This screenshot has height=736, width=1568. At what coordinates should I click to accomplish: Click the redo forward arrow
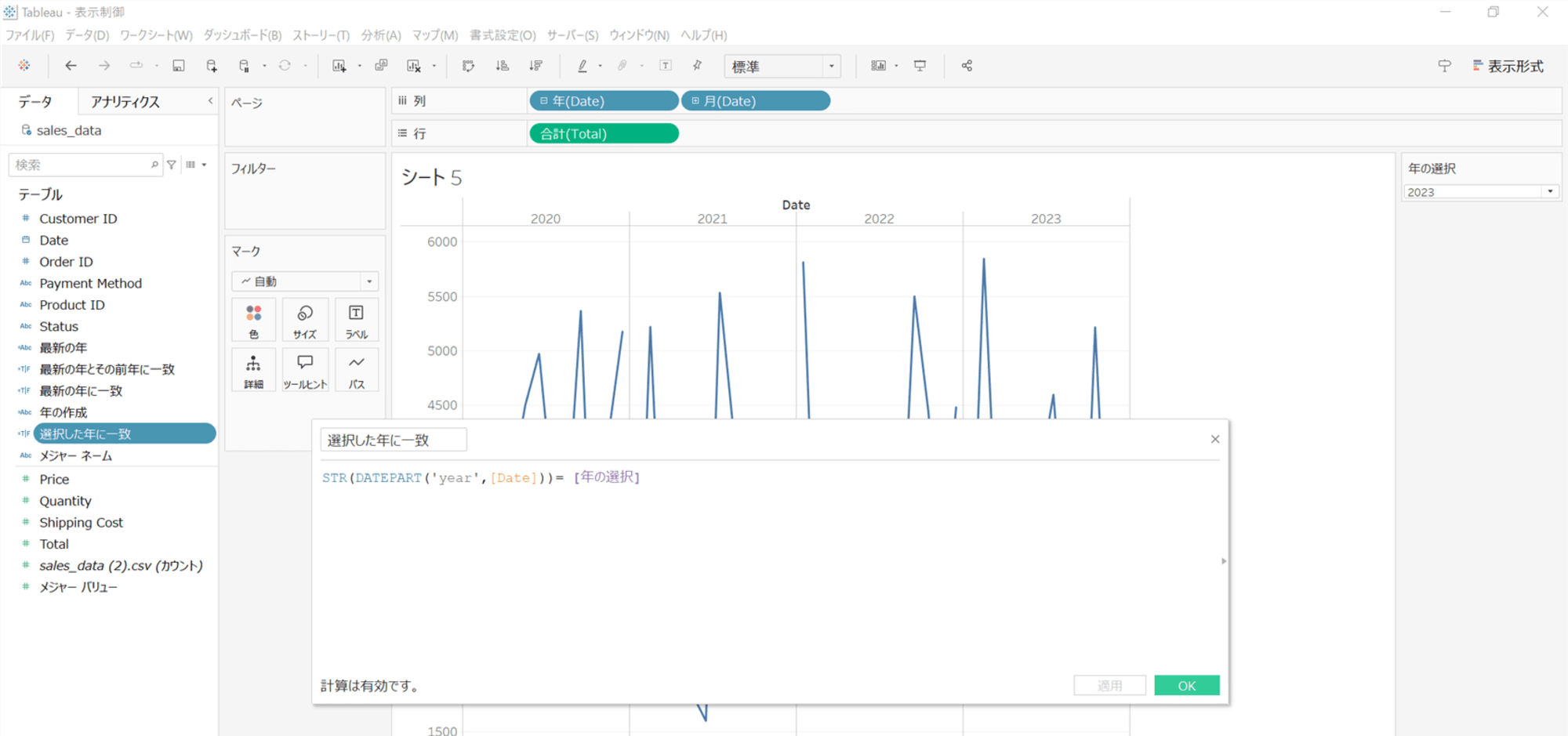point(103,66)
